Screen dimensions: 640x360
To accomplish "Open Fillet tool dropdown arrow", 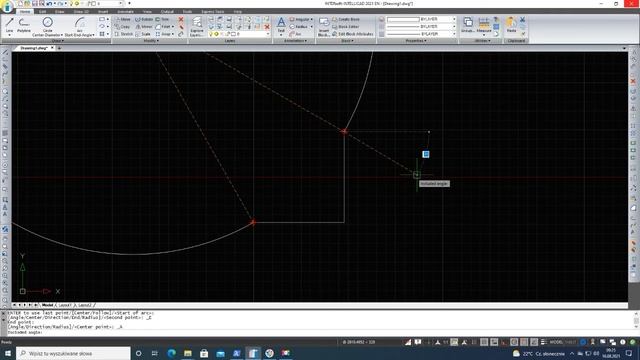I will [173, 27].
